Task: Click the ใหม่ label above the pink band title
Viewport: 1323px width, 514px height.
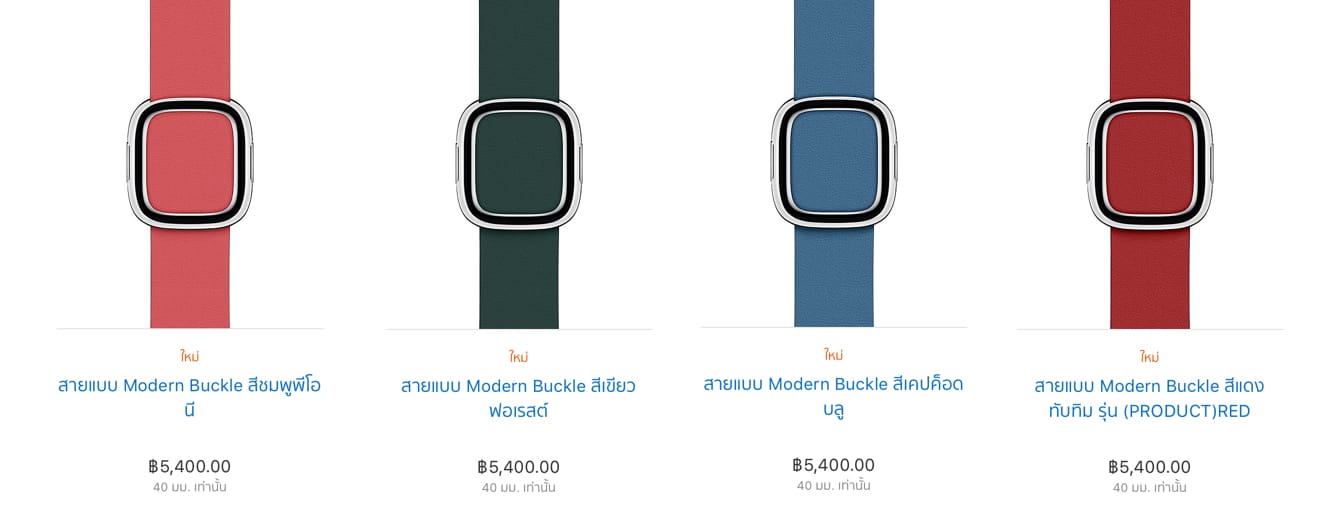Action: [x=190, y=356]
